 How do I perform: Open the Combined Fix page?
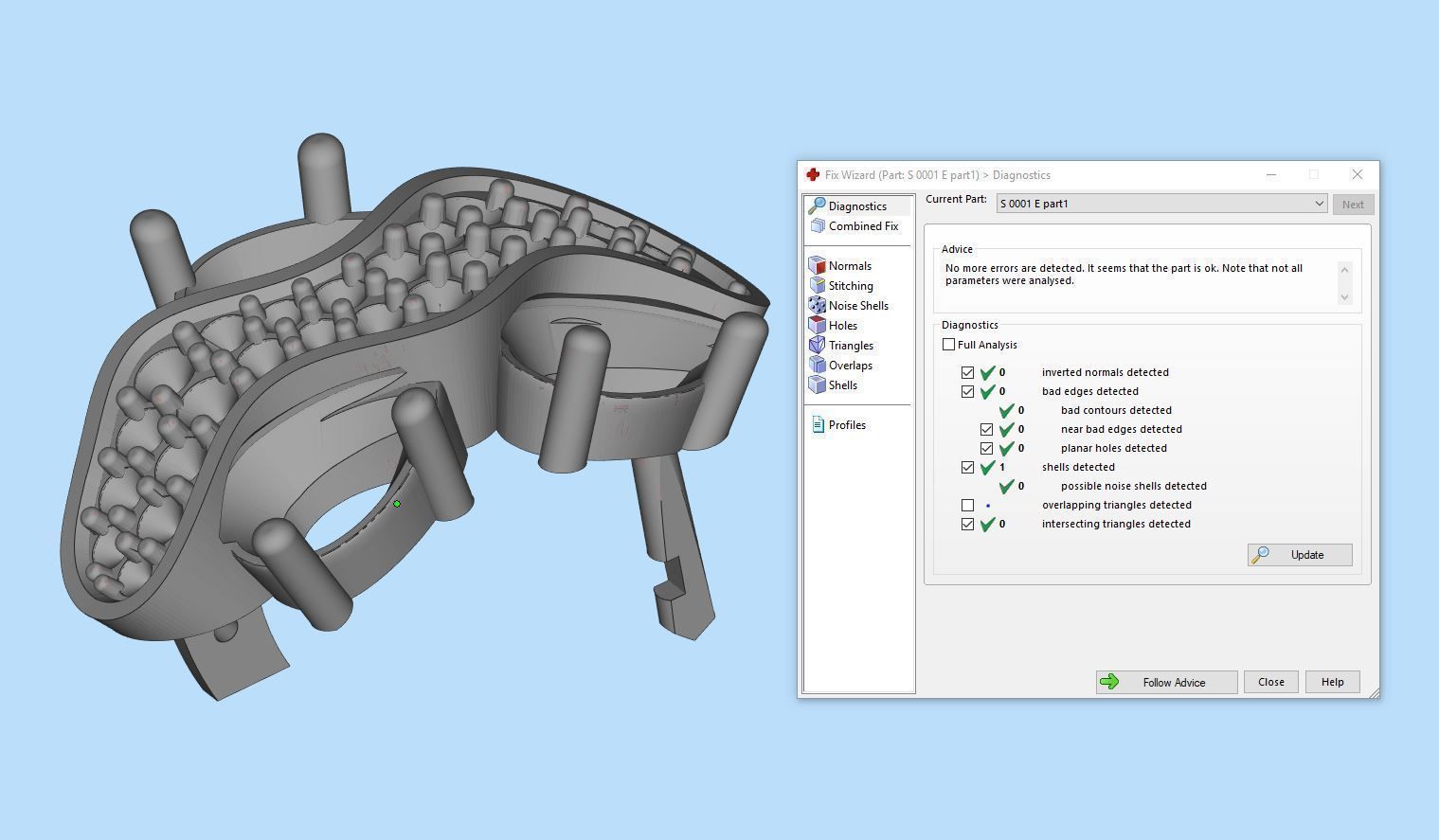point(863,226)
